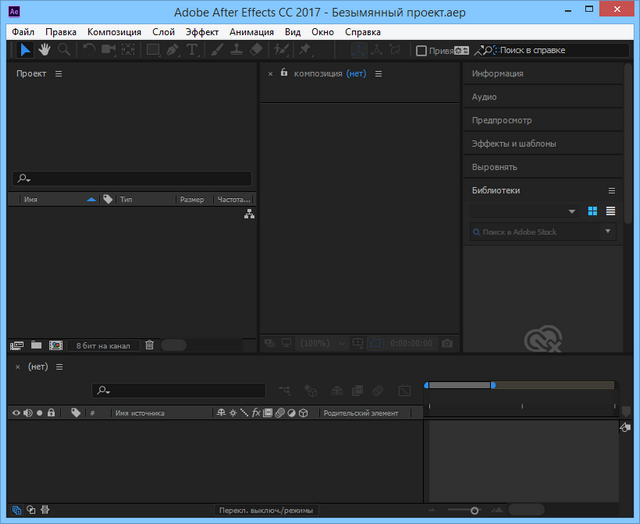Screen dimensions: 640x524
Task: Click the time navigator end handle
Action: click(x=493, y=385)
